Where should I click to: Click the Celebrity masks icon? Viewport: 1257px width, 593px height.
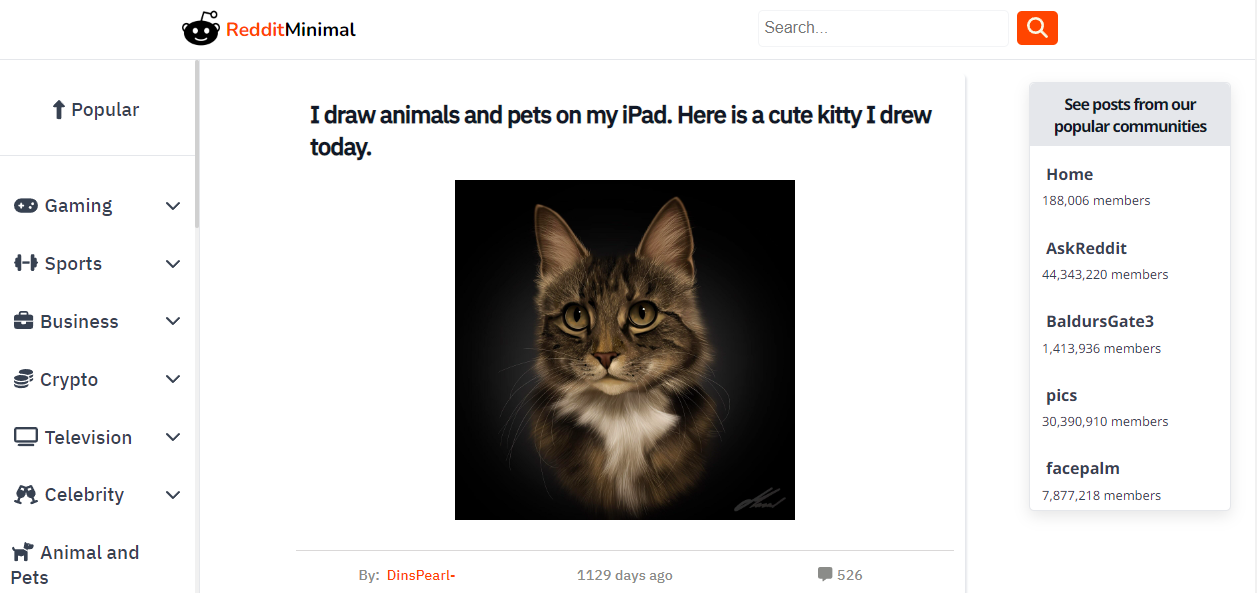(x=27, y=495)
